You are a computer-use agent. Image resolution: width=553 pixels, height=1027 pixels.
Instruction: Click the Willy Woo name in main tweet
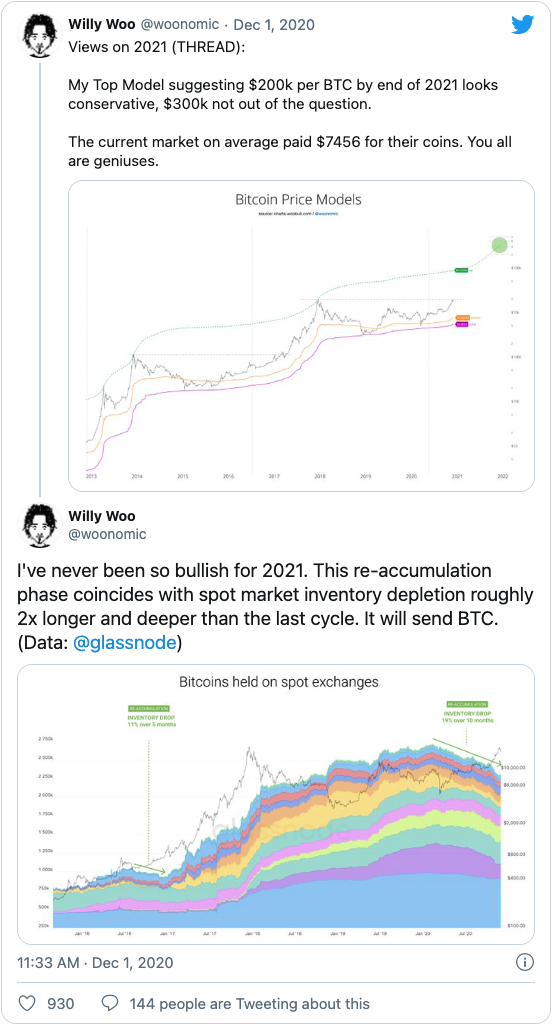[102, 516]
